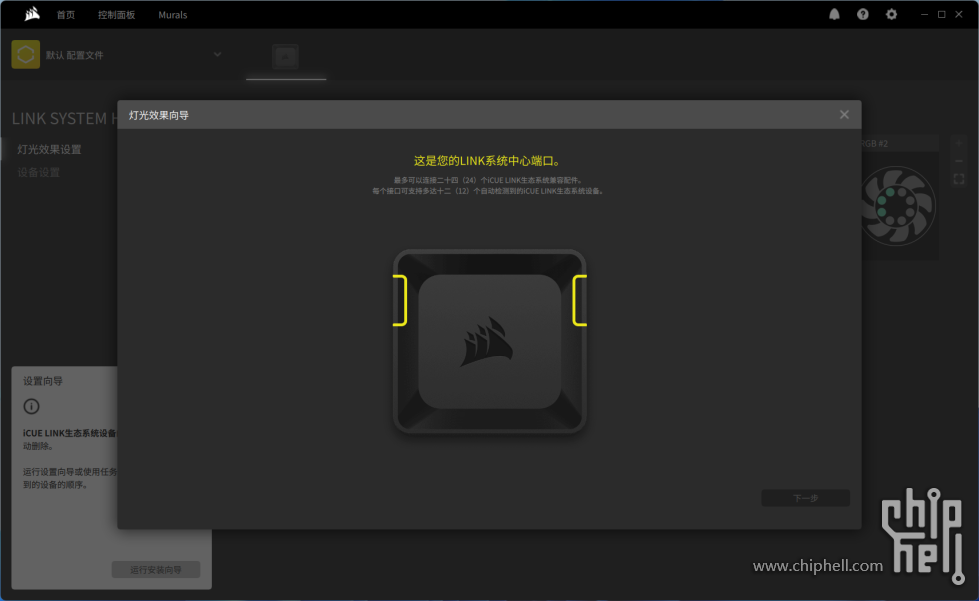
Task: Open the notifications bell
Action: click(x=834, y=14)
